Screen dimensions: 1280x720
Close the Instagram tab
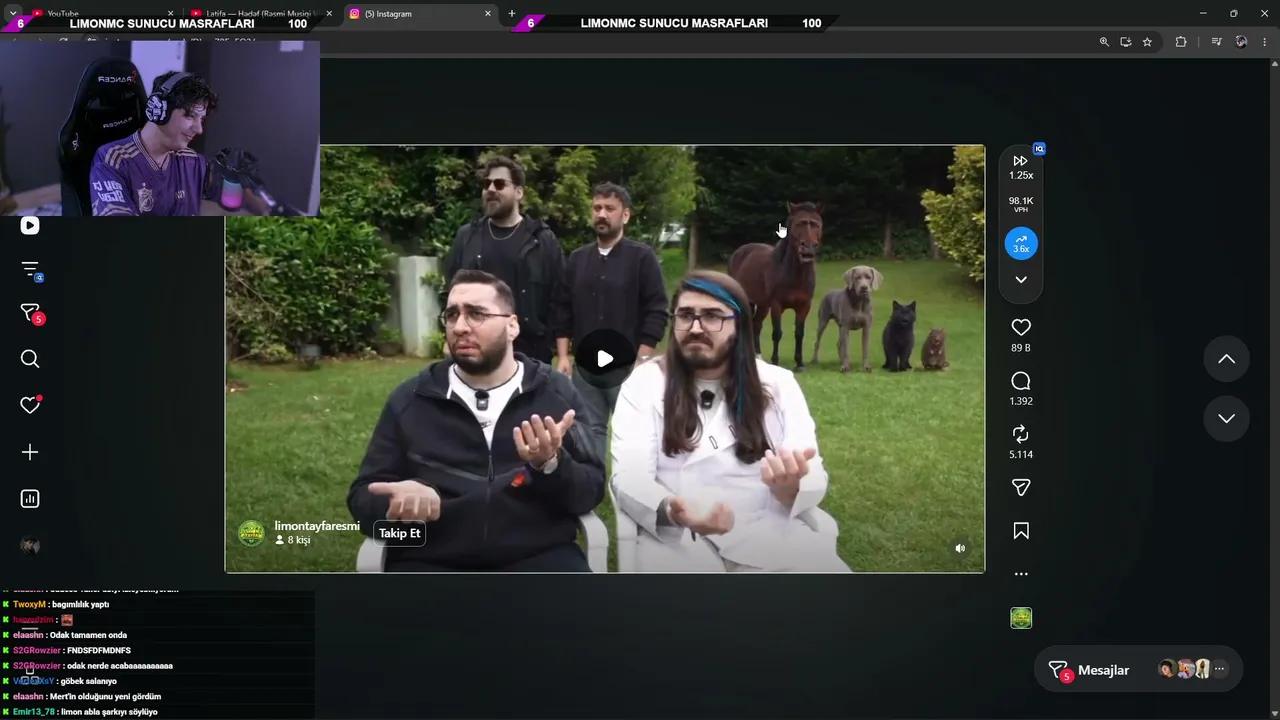488,14
